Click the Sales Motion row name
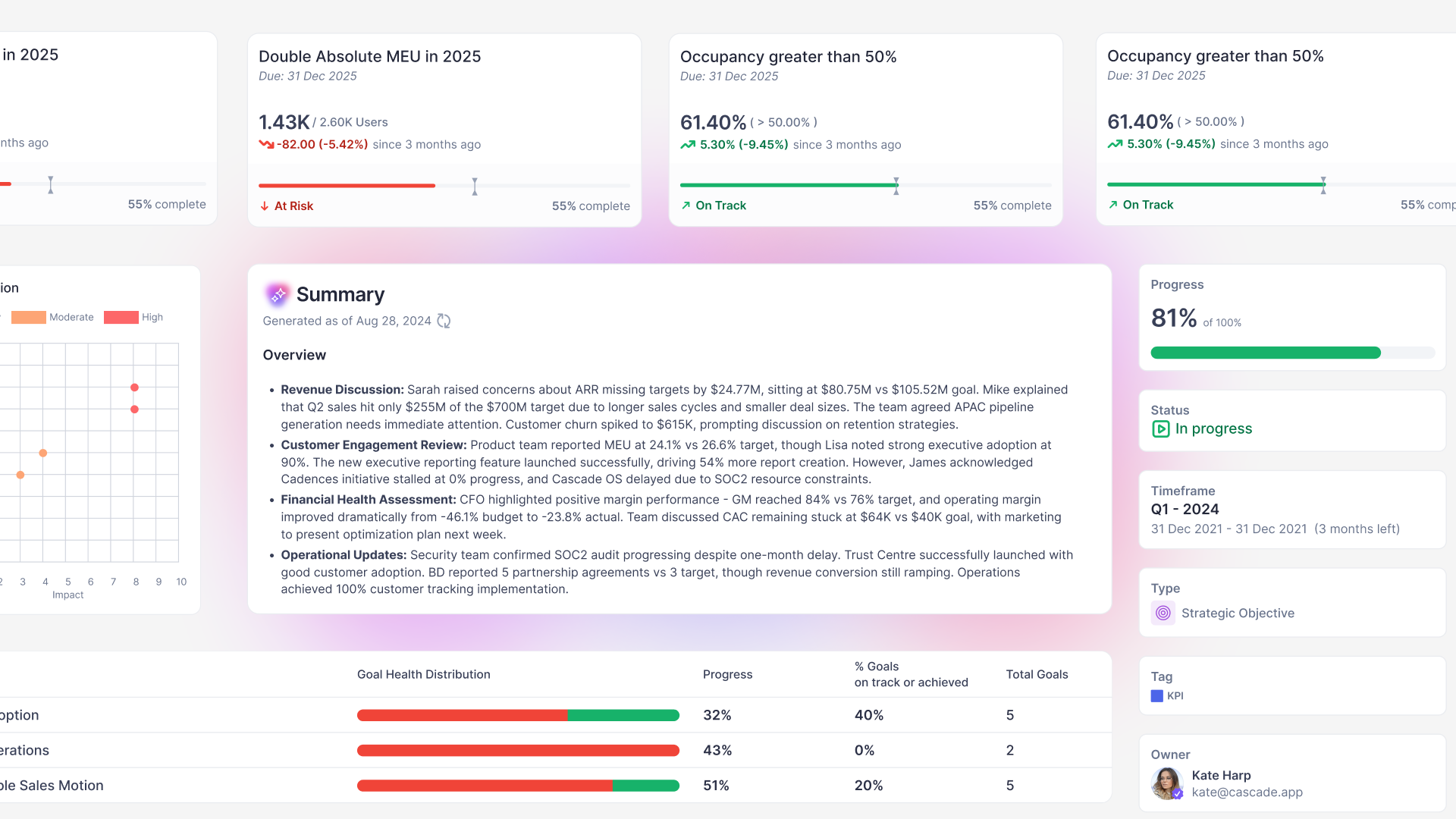The width and height of the screenshot is (1456, 819). point(52,786)
